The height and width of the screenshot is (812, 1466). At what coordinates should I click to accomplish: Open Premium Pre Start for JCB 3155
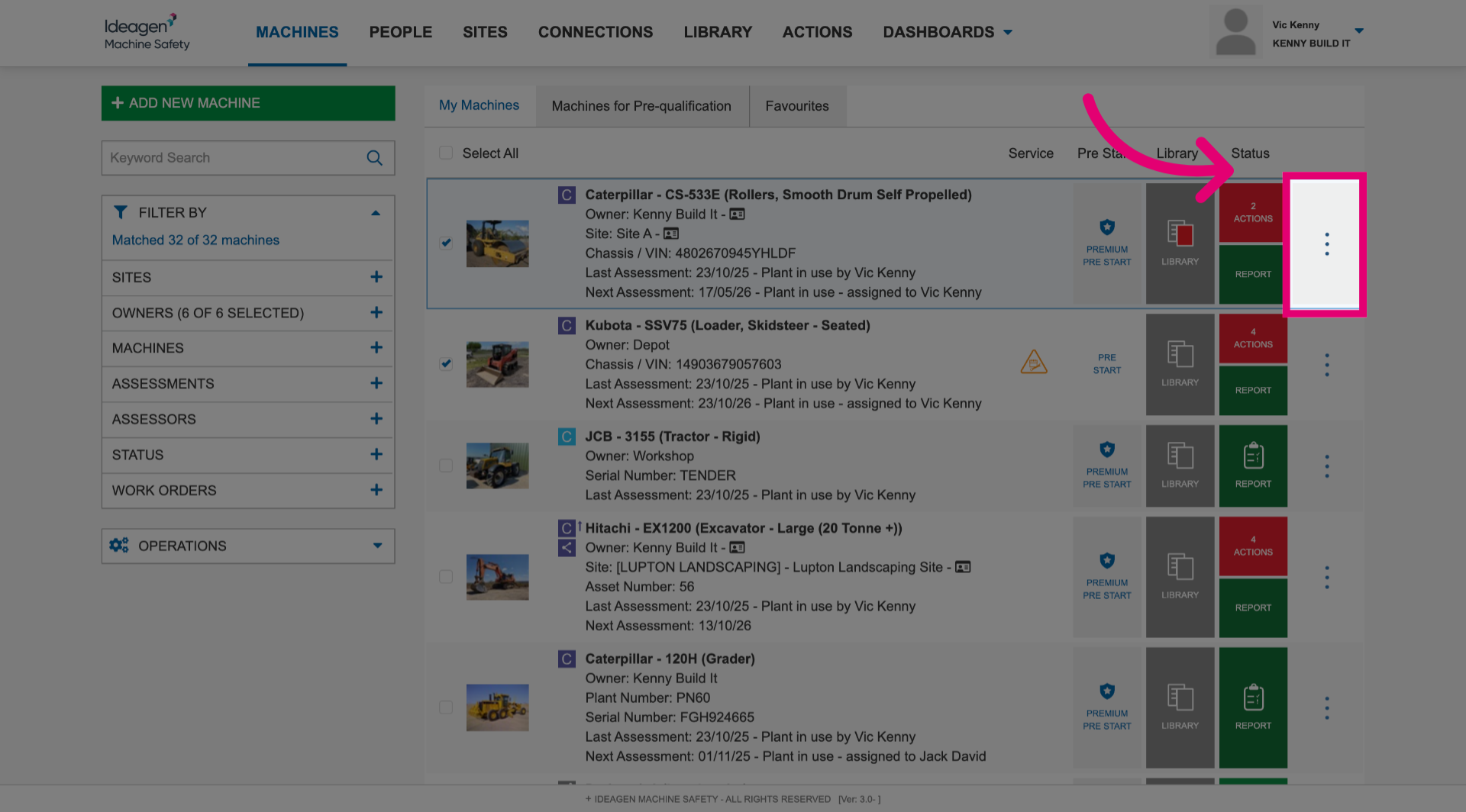pos(1106,466)
